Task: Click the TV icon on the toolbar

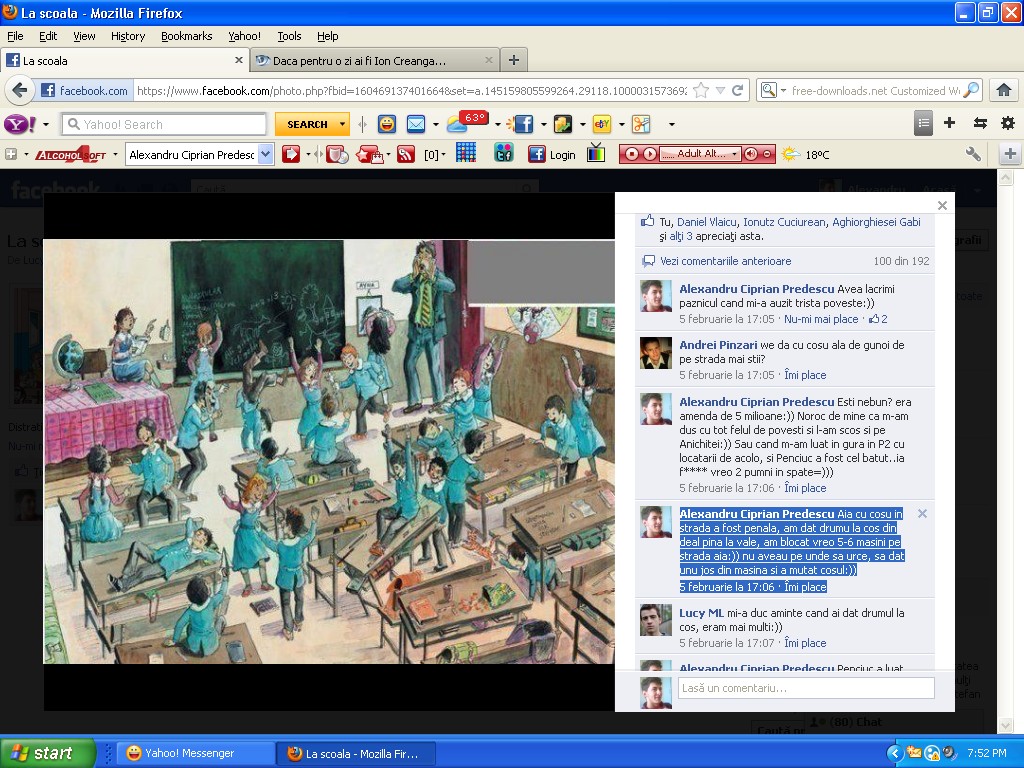Action: coord(596,153)
